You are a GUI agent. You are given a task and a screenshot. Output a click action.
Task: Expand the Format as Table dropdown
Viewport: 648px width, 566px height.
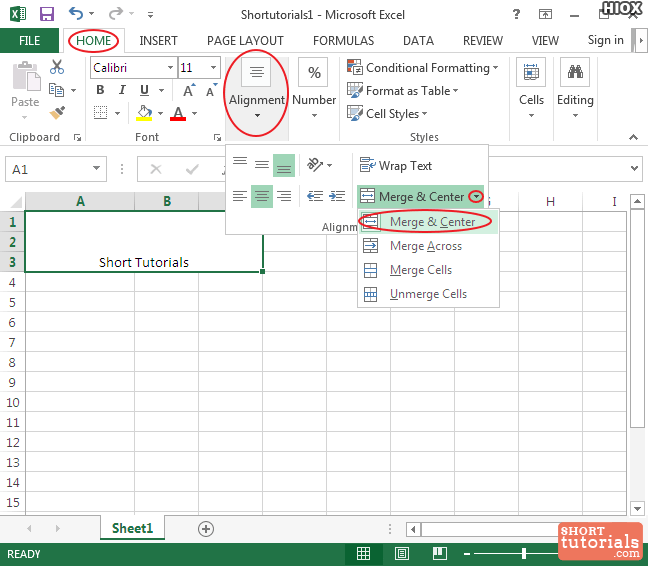click(x=455, y=90)
